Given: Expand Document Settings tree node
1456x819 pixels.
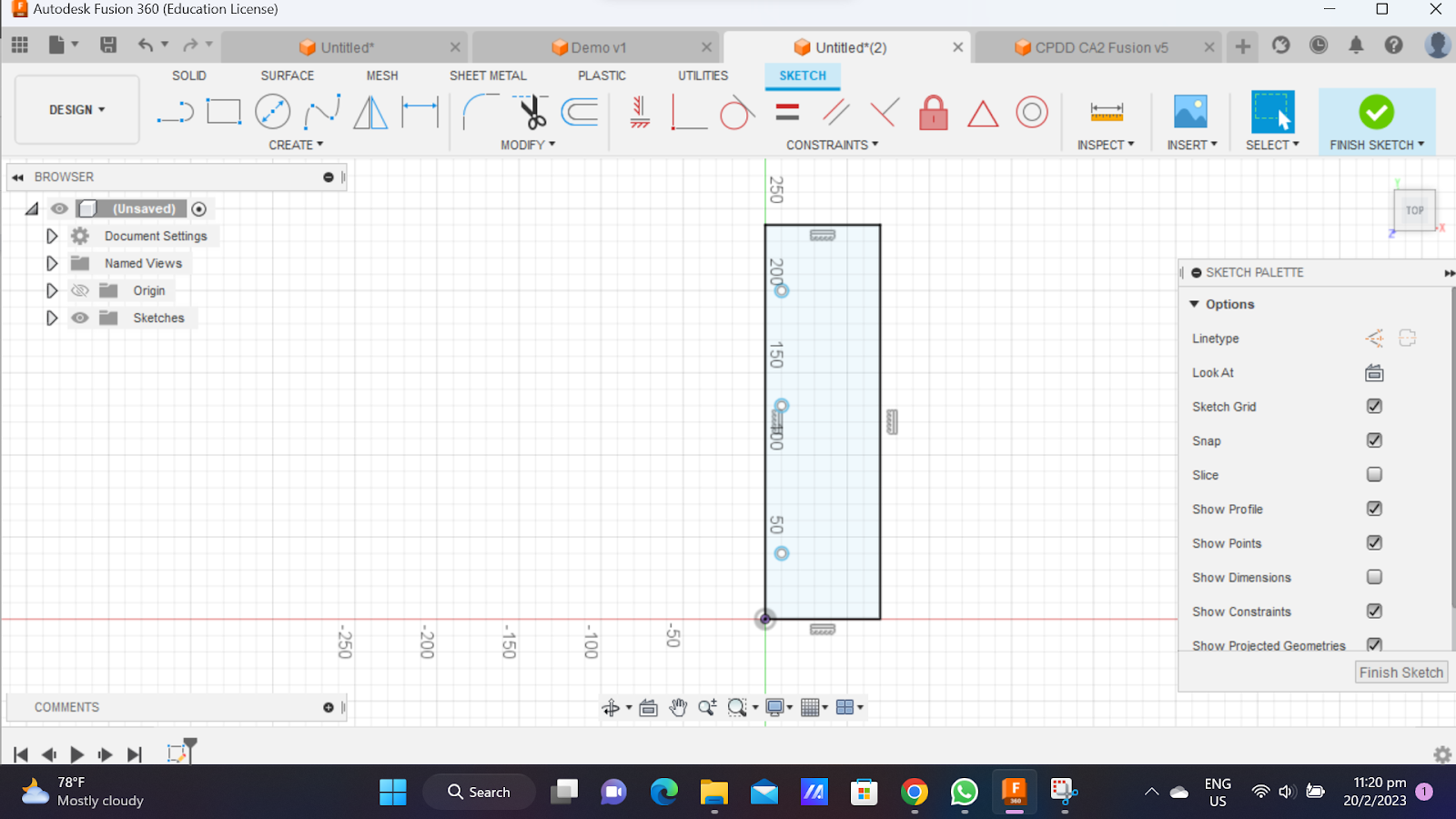Looking at the screenshot, I should click(52, 236).
